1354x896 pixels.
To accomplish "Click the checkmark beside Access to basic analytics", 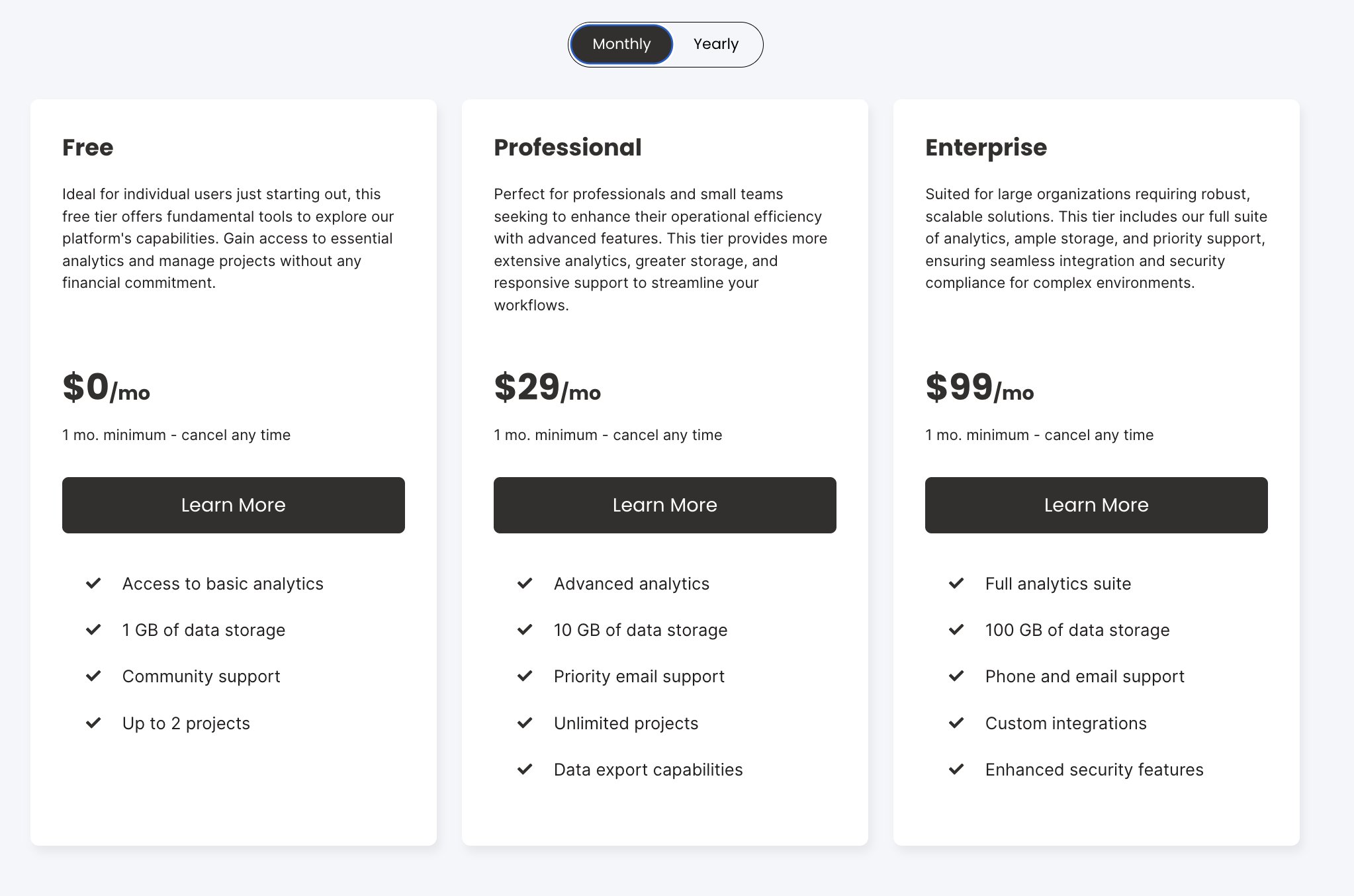I will tap(93, 583).
